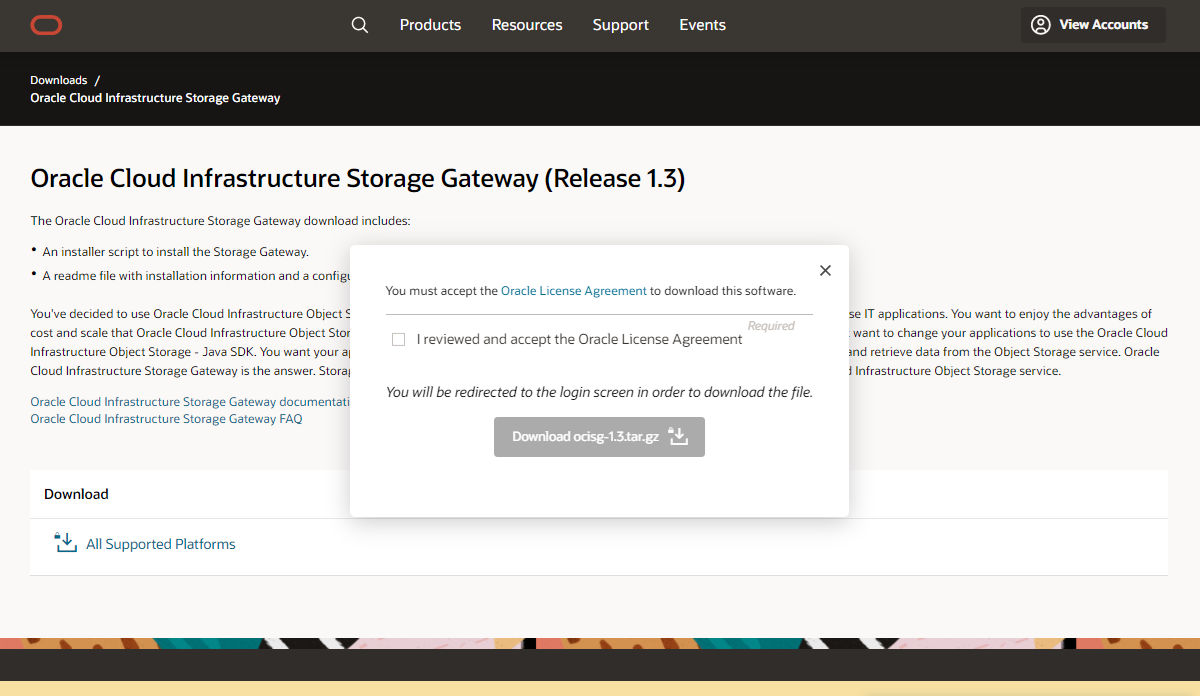The image size is (1200, 696).
Task: Open the Storage Gateway FAQ link
Action: coord(166,419)
